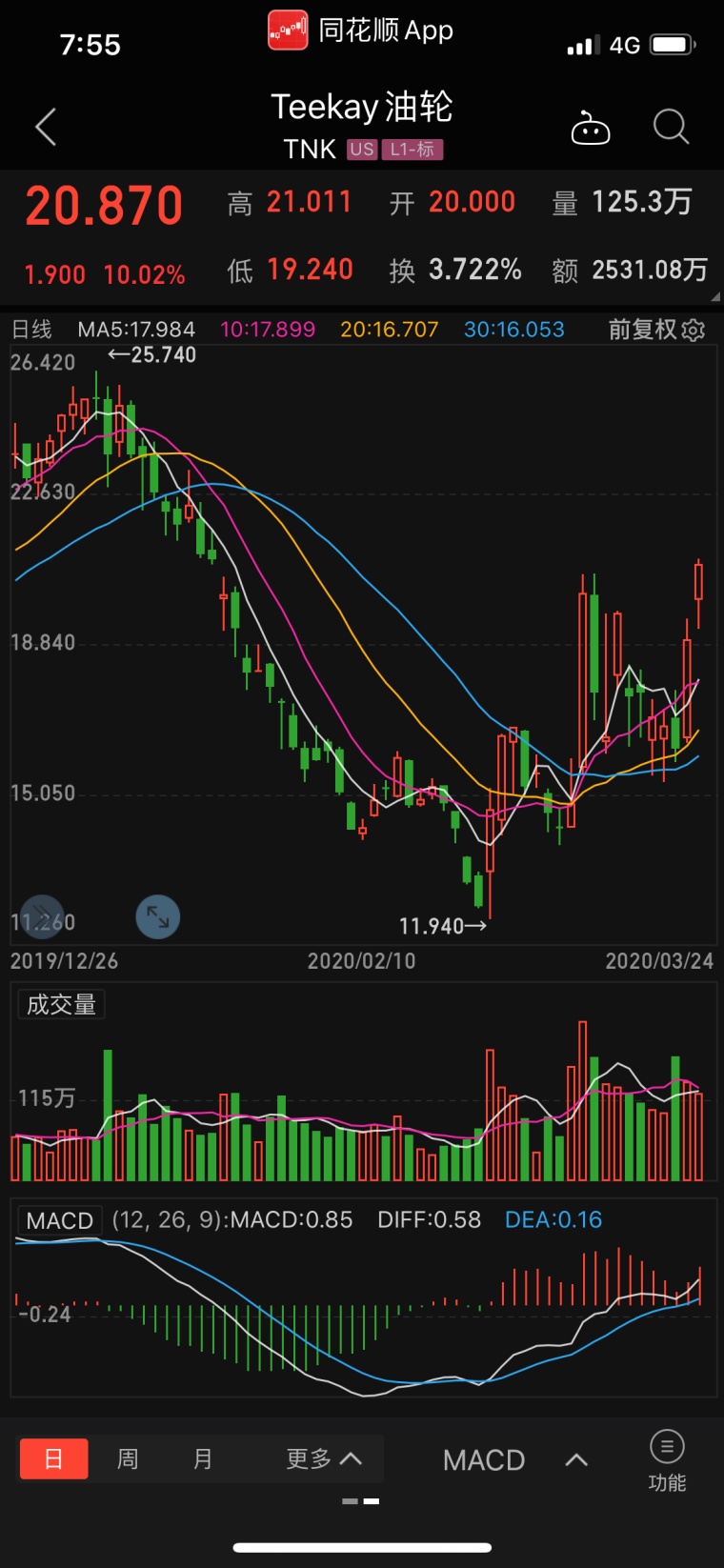Open the MACD indicator selector
724x1568 pixels.
pyautogui.click(x=515, y=1459)
